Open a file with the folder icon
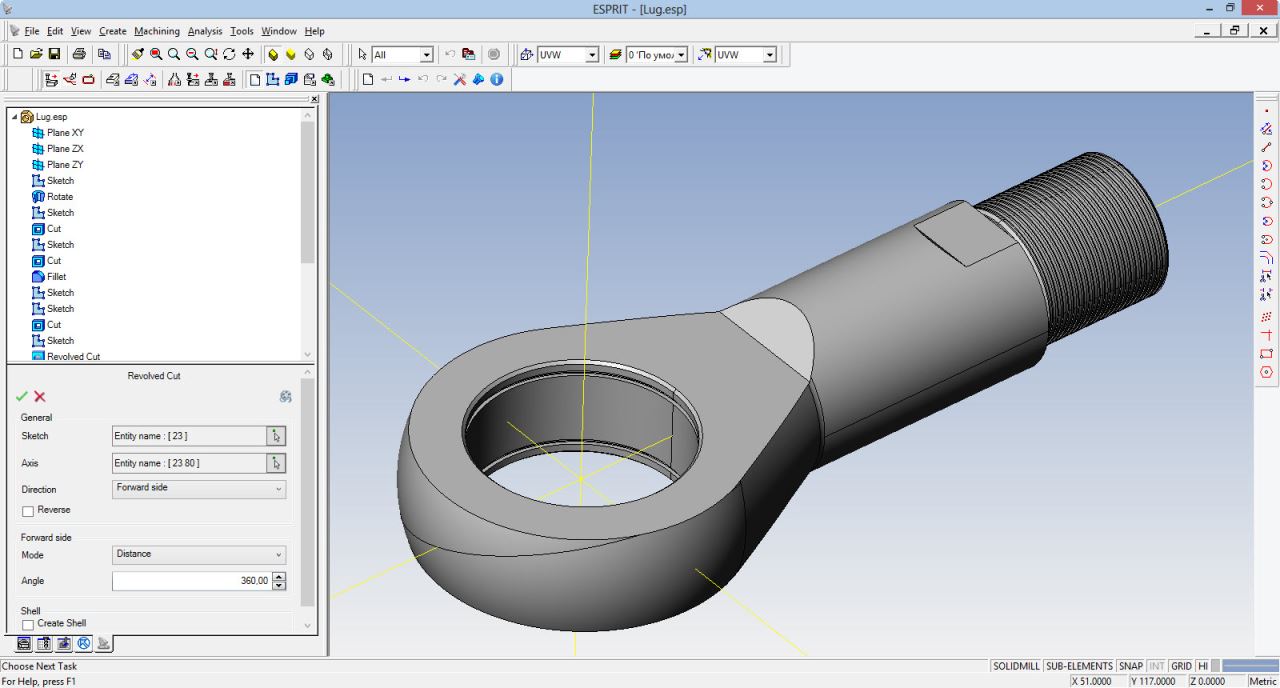 (36, 54)
